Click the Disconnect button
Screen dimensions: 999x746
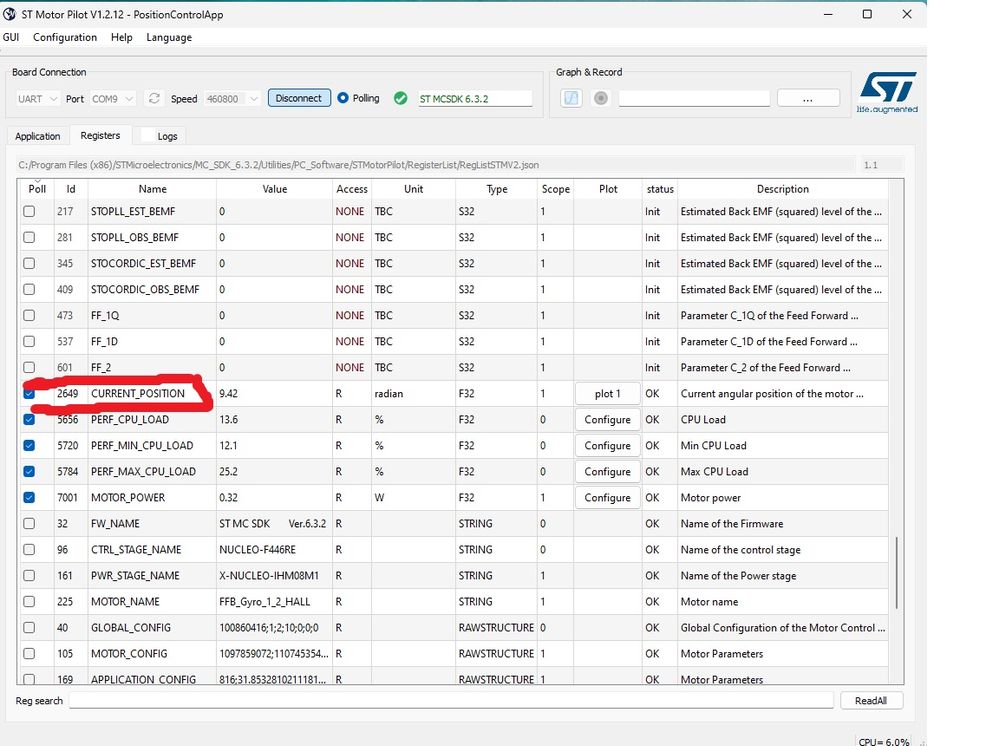(299, 98)
